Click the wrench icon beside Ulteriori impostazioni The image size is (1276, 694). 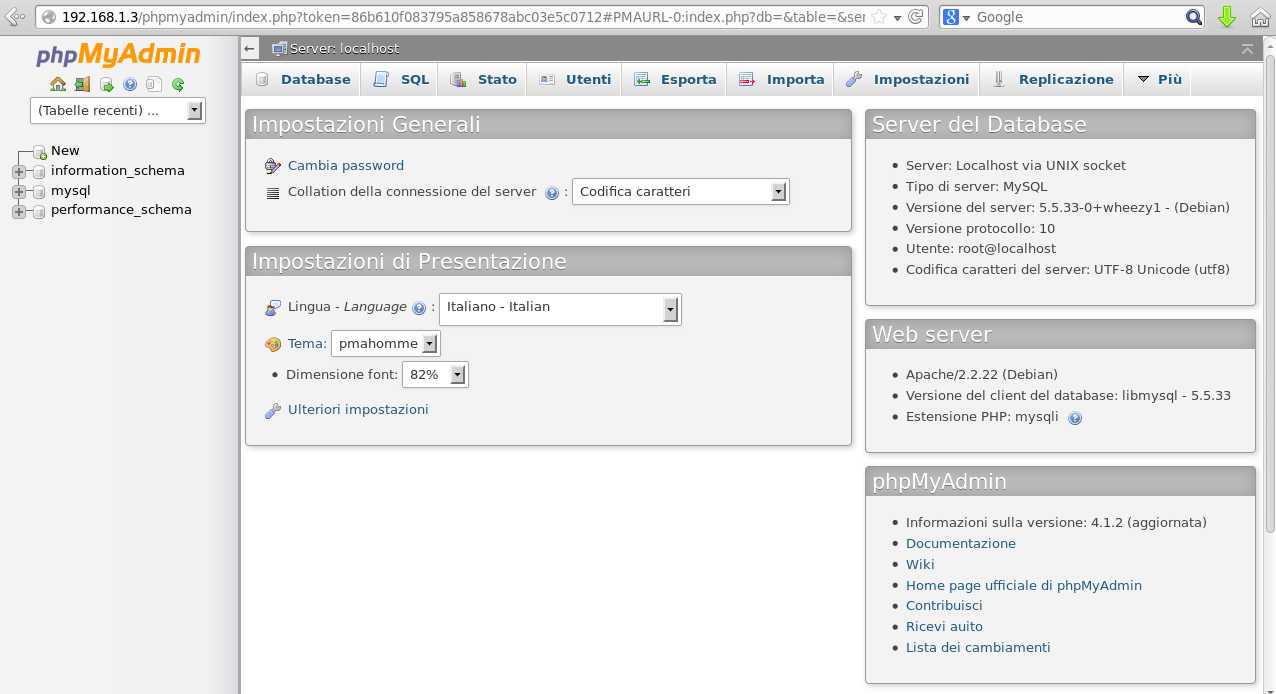(273, 410)
